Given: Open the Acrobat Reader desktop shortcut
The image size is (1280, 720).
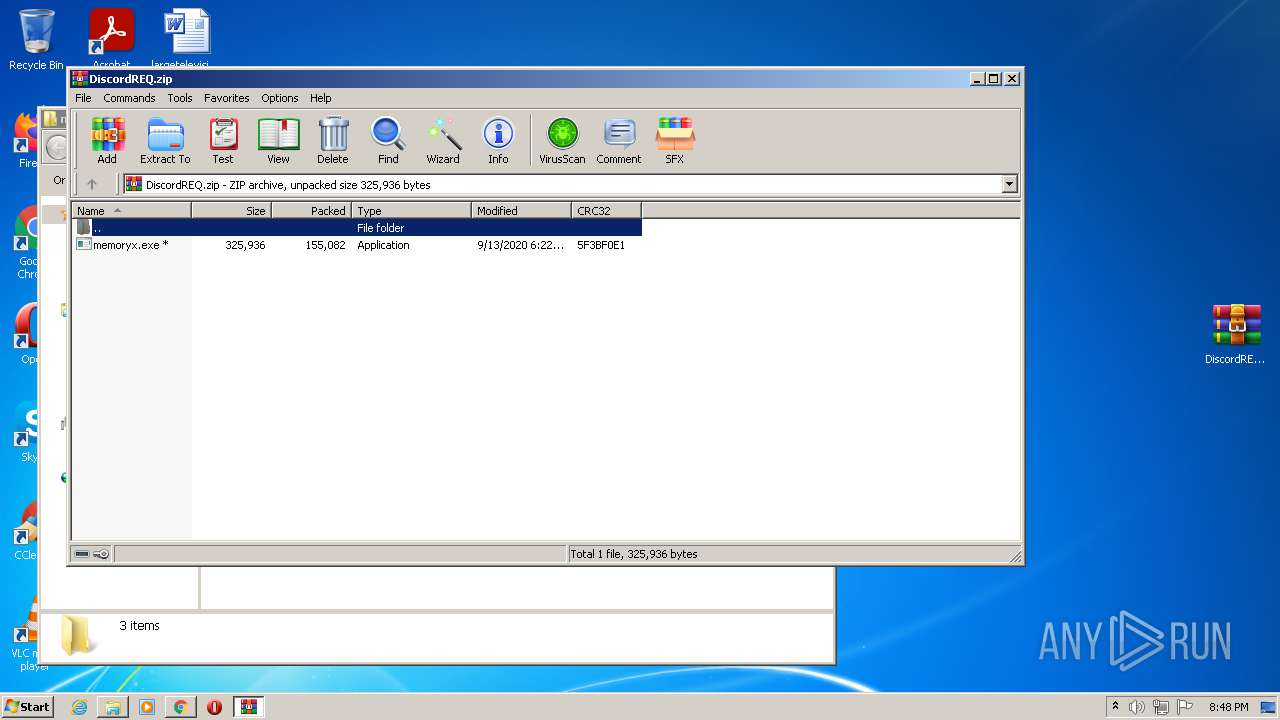Looking at the screenshot, I should (111, 38).
